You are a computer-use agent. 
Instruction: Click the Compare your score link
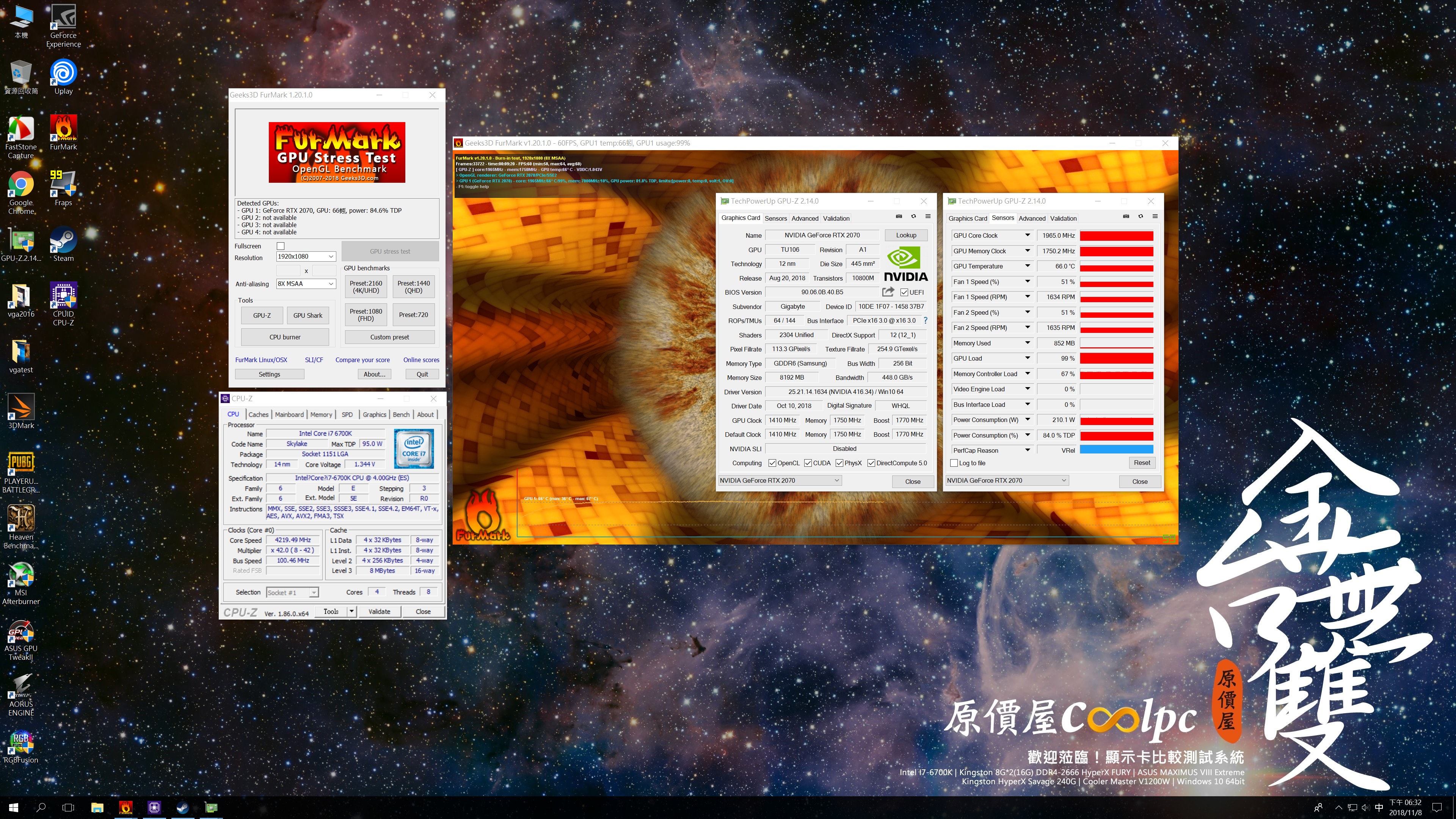coord(362,360)
